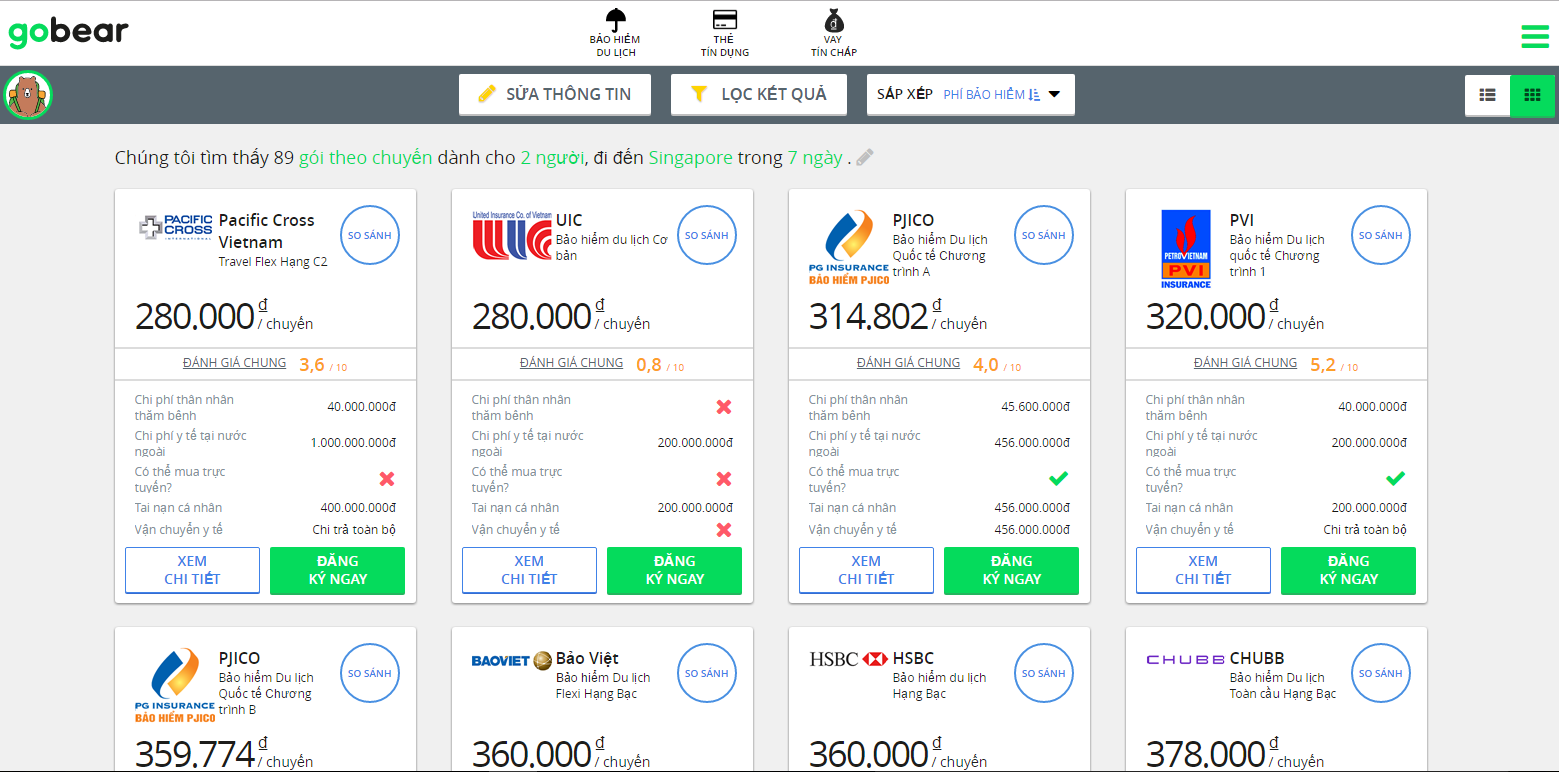Open Lọc kết quả filter button
Image resolution: width=1559 pixels, height=772 pixels.
(x=761, y=94)
